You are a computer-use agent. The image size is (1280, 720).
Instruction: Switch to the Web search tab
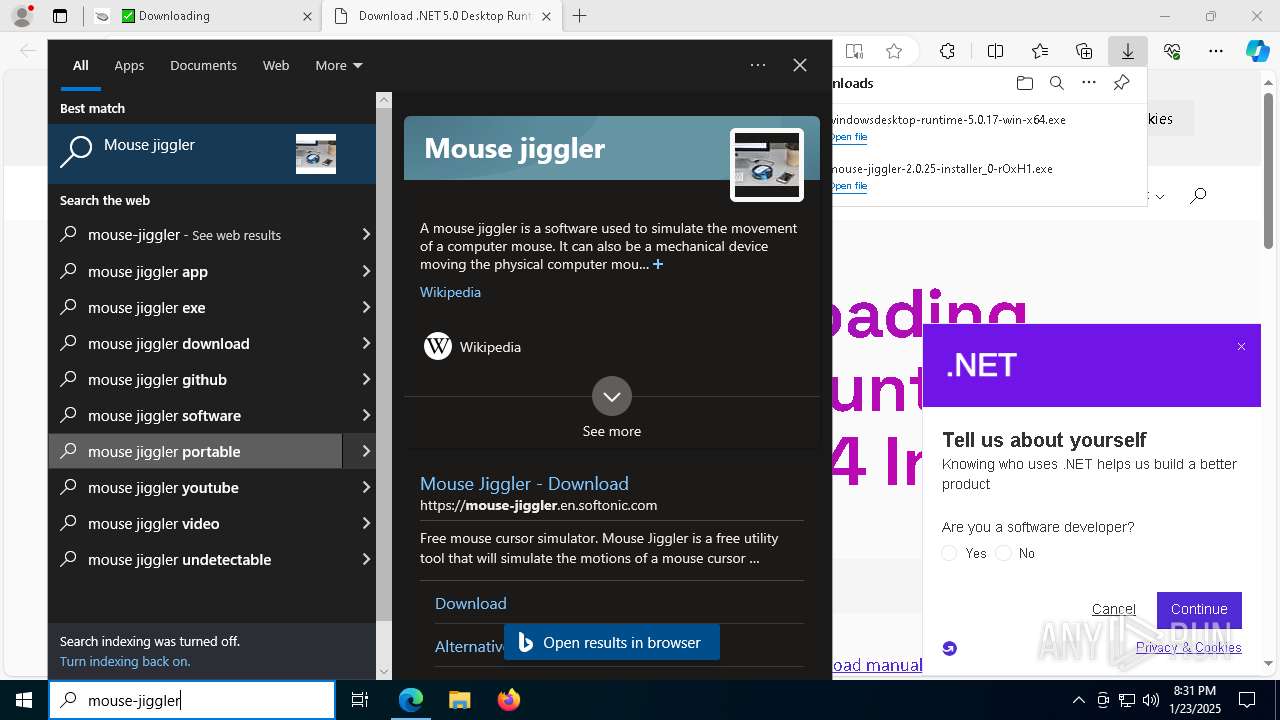276,65
